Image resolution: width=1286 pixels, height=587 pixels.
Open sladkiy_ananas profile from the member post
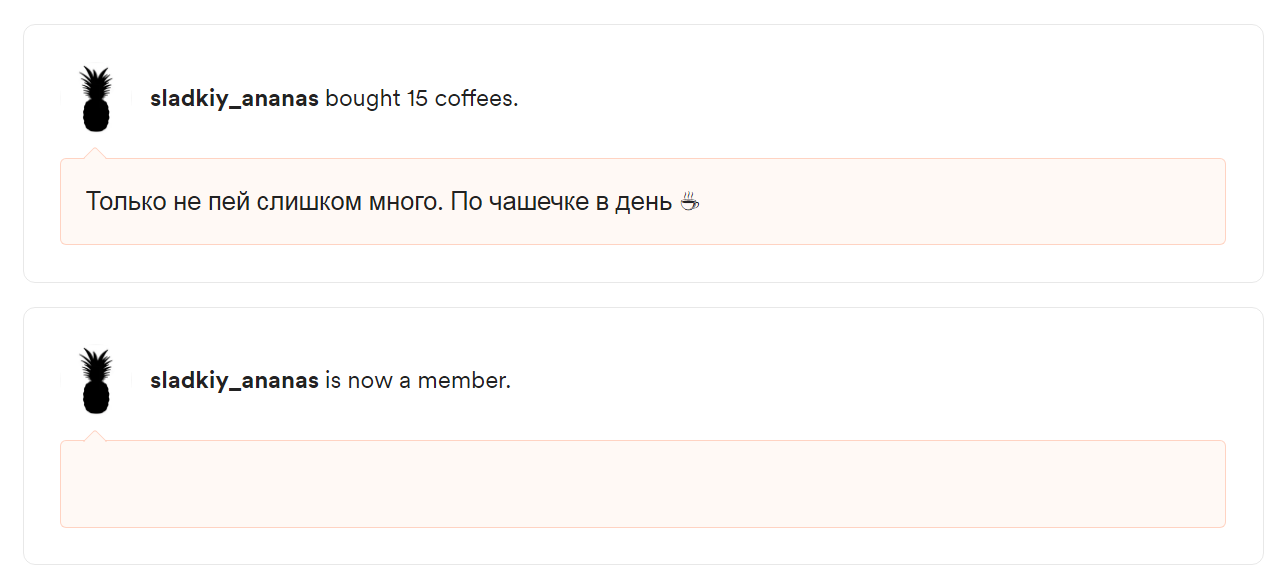[234, 381]
